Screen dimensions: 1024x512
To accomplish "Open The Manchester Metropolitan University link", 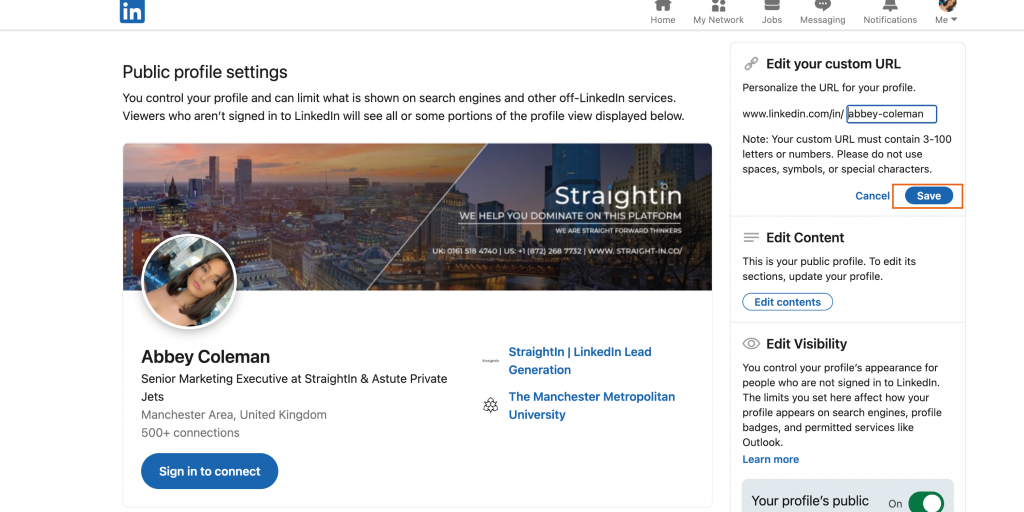I will (592, 406).
